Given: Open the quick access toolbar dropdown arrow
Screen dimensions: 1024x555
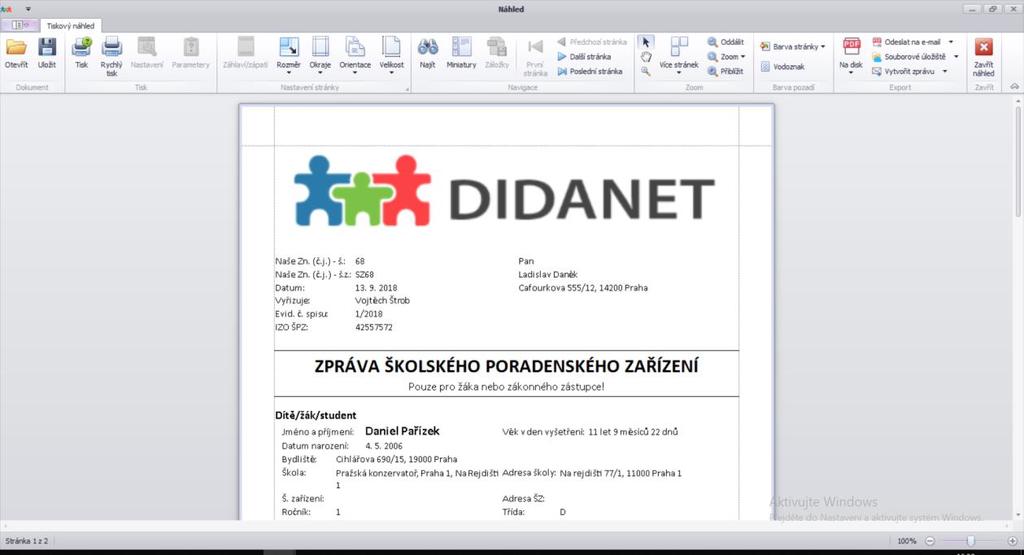Looking at the screenshot, I should (28, 9).
